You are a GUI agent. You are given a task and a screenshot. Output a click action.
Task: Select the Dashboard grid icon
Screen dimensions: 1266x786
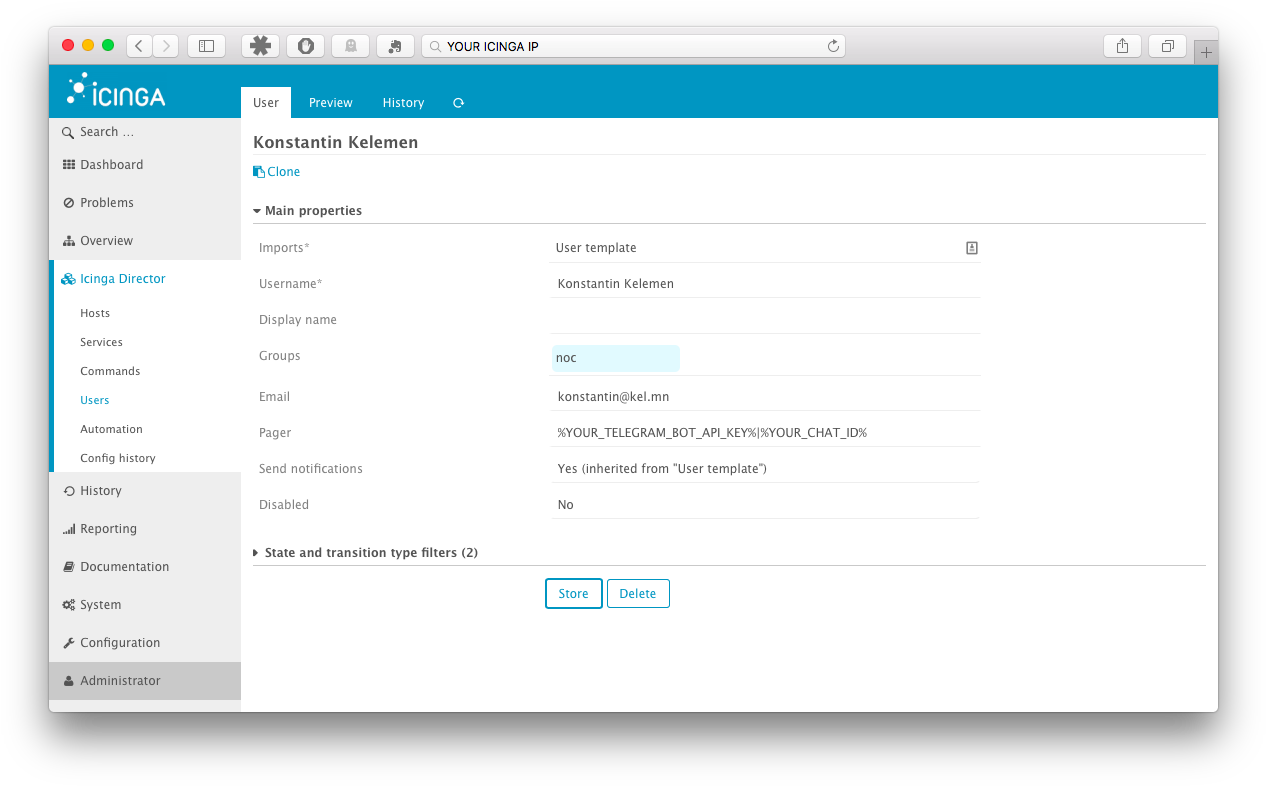(x=67, y=164)
